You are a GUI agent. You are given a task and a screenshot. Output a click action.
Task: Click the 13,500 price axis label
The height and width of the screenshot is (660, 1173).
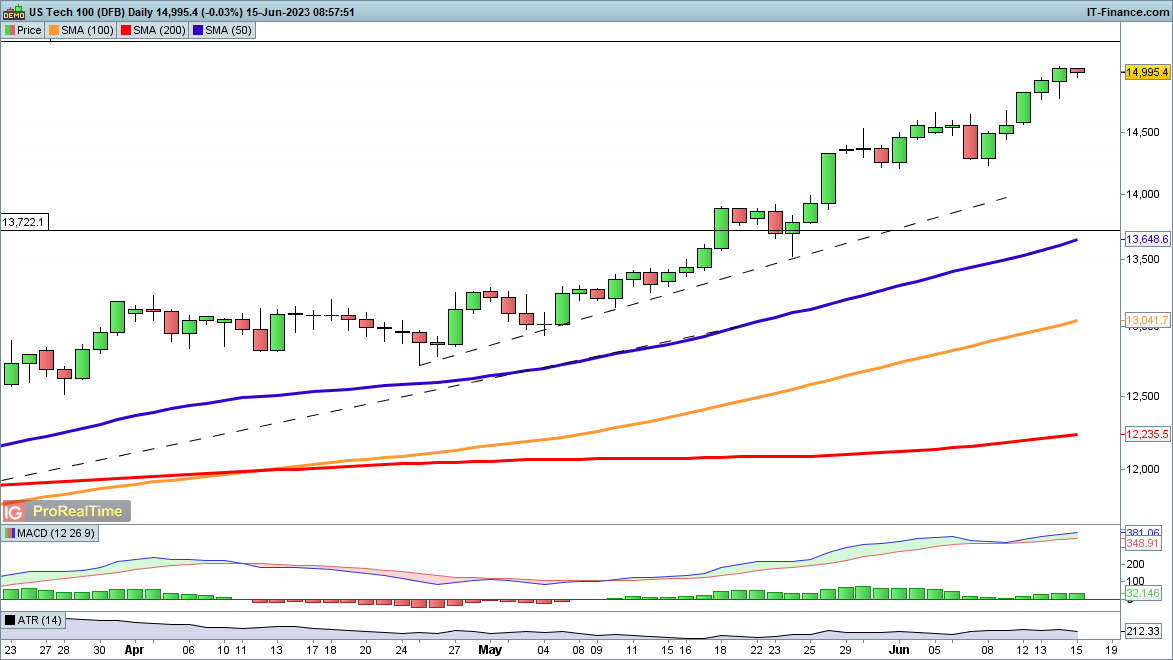pyautogui.click(x=1142, y=260)
